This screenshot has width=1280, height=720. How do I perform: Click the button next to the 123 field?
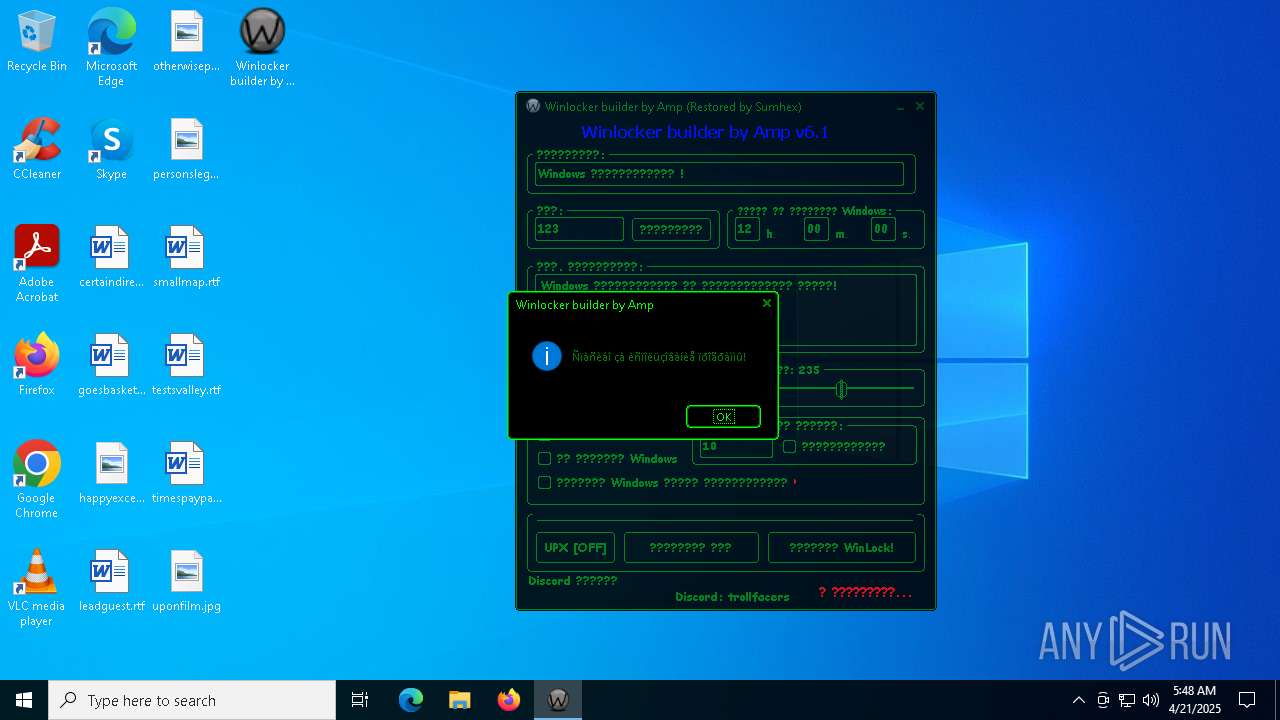(x=671, y=229)
